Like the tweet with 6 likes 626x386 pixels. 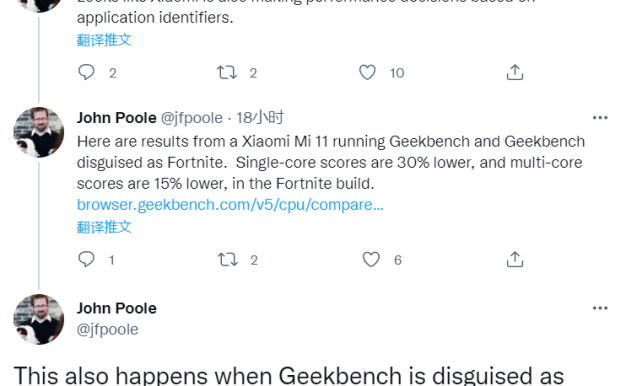coord(371,259)
